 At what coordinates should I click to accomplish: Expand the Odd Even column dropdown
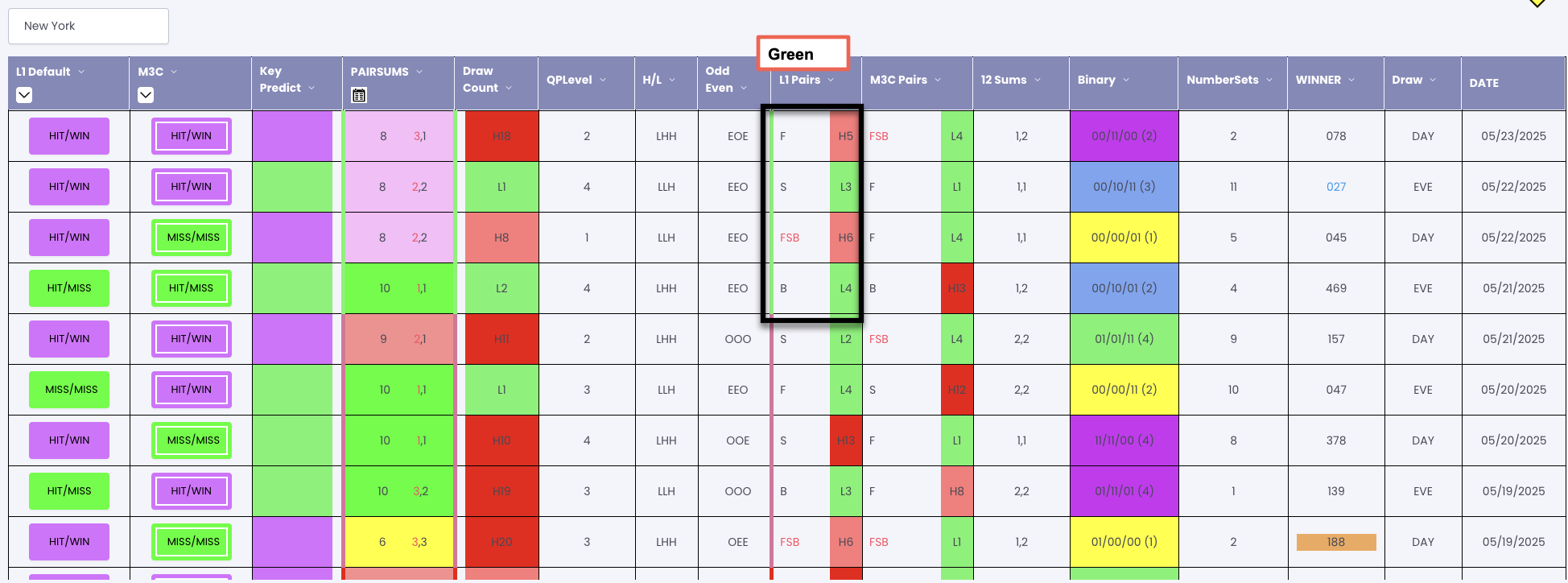(744, 88)
